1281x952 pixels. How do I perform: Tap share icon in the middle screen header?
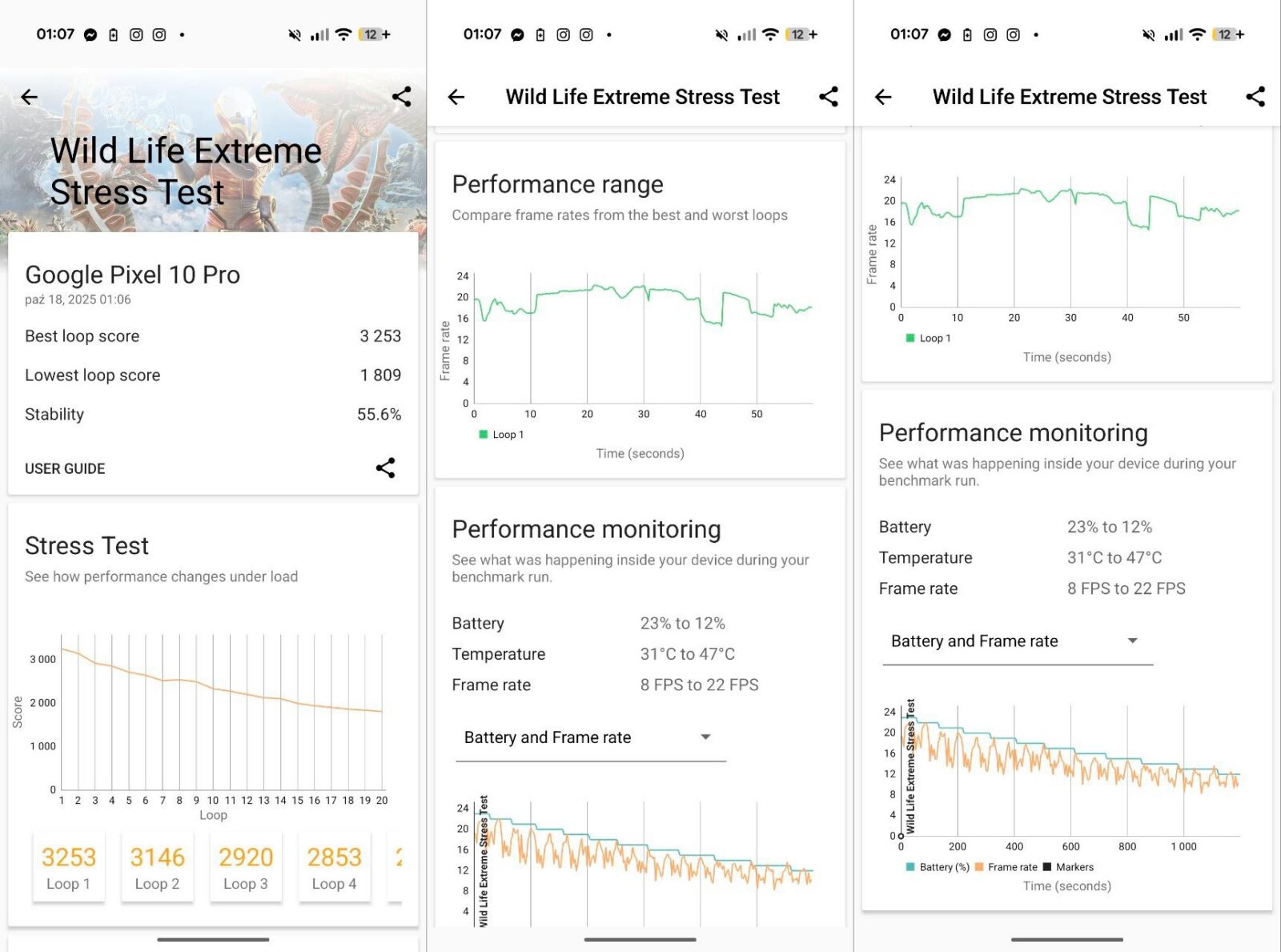click(829, 97)
